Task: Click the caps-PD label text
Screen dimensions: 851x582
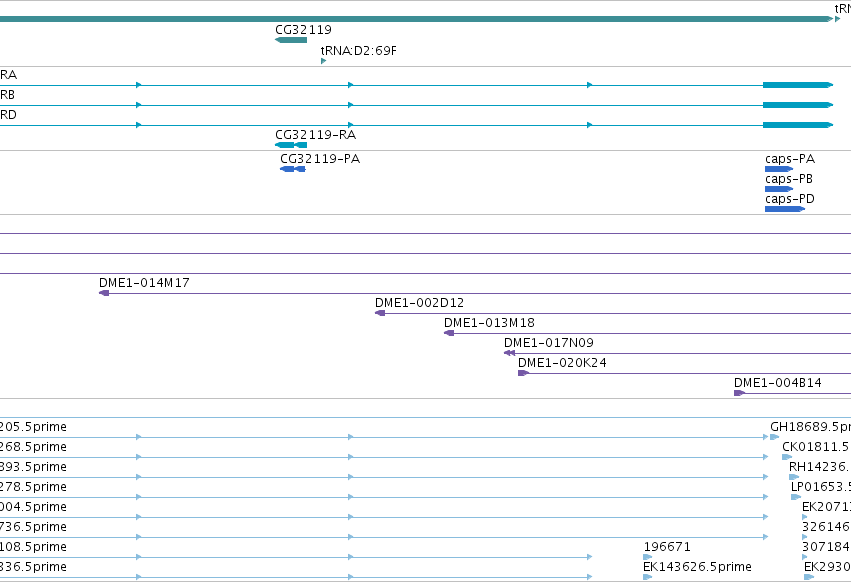Action: click(790, 199)
